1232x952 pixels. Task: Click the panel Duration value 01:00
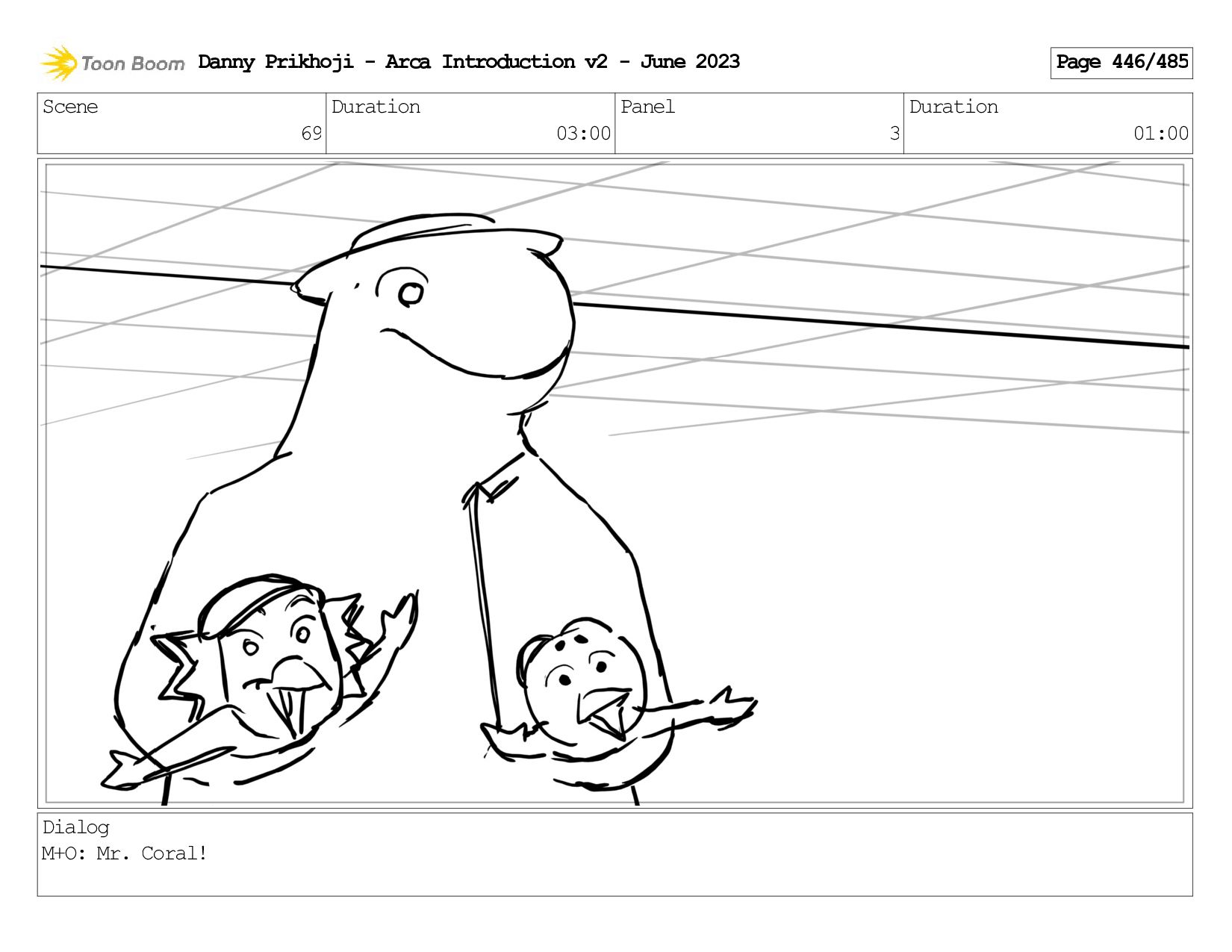coord(1160,134)
